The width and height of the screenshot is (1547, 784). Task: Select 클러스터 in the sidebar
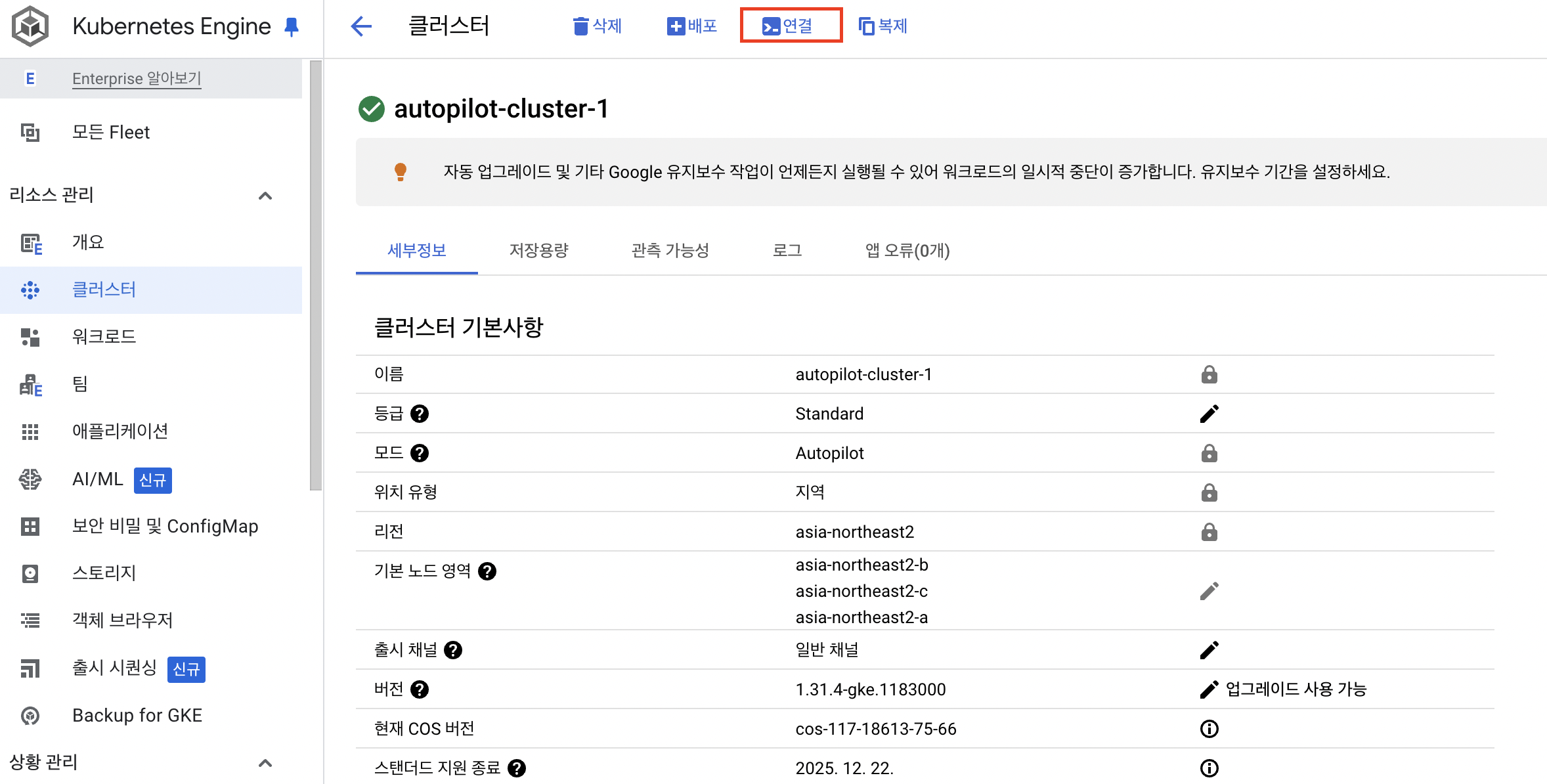click(x=104, y=290)
